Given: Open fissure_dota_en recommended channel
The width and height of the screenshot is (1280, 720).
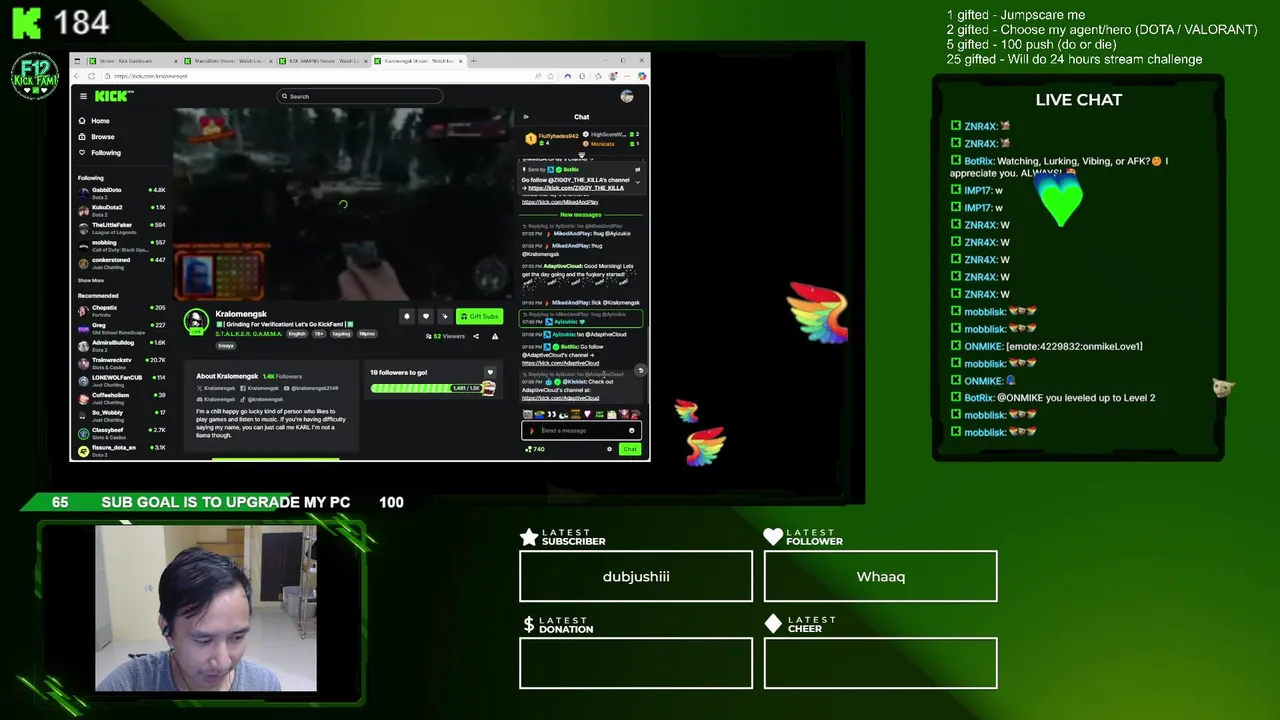Looking at the screenshot, I should pyautogui.click(x=121, y=449).
